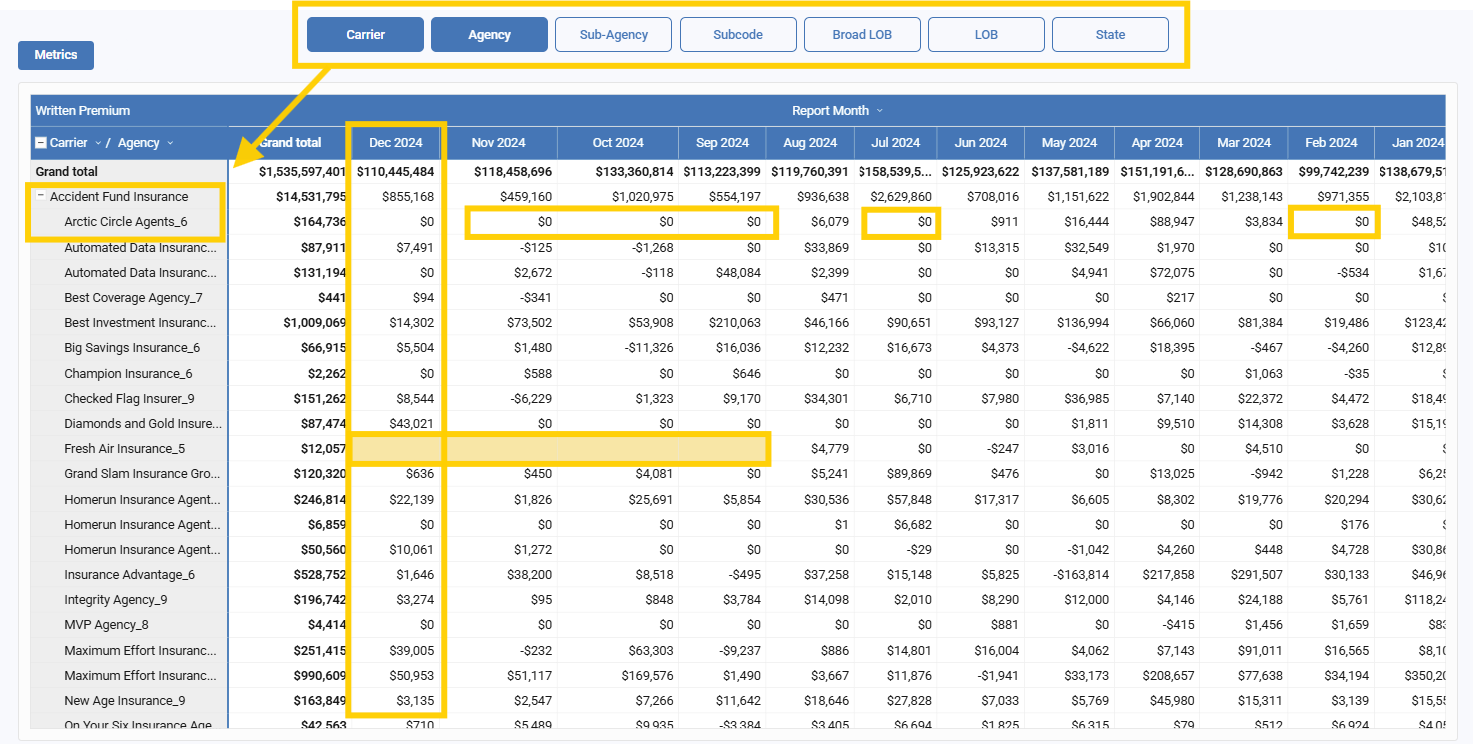Select the LOB dimension button
1473x744 pixels.
(x=986, y=35)
